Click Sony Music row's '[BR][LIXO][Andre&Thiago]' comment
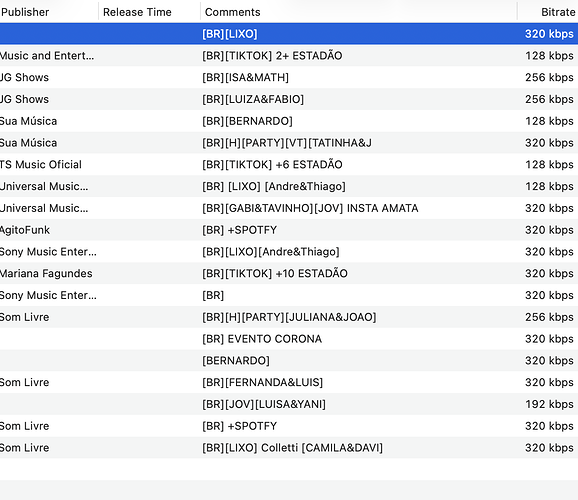The width and height of the screenshot is (578, 500). pyautogui.click(x=271, y=251)
